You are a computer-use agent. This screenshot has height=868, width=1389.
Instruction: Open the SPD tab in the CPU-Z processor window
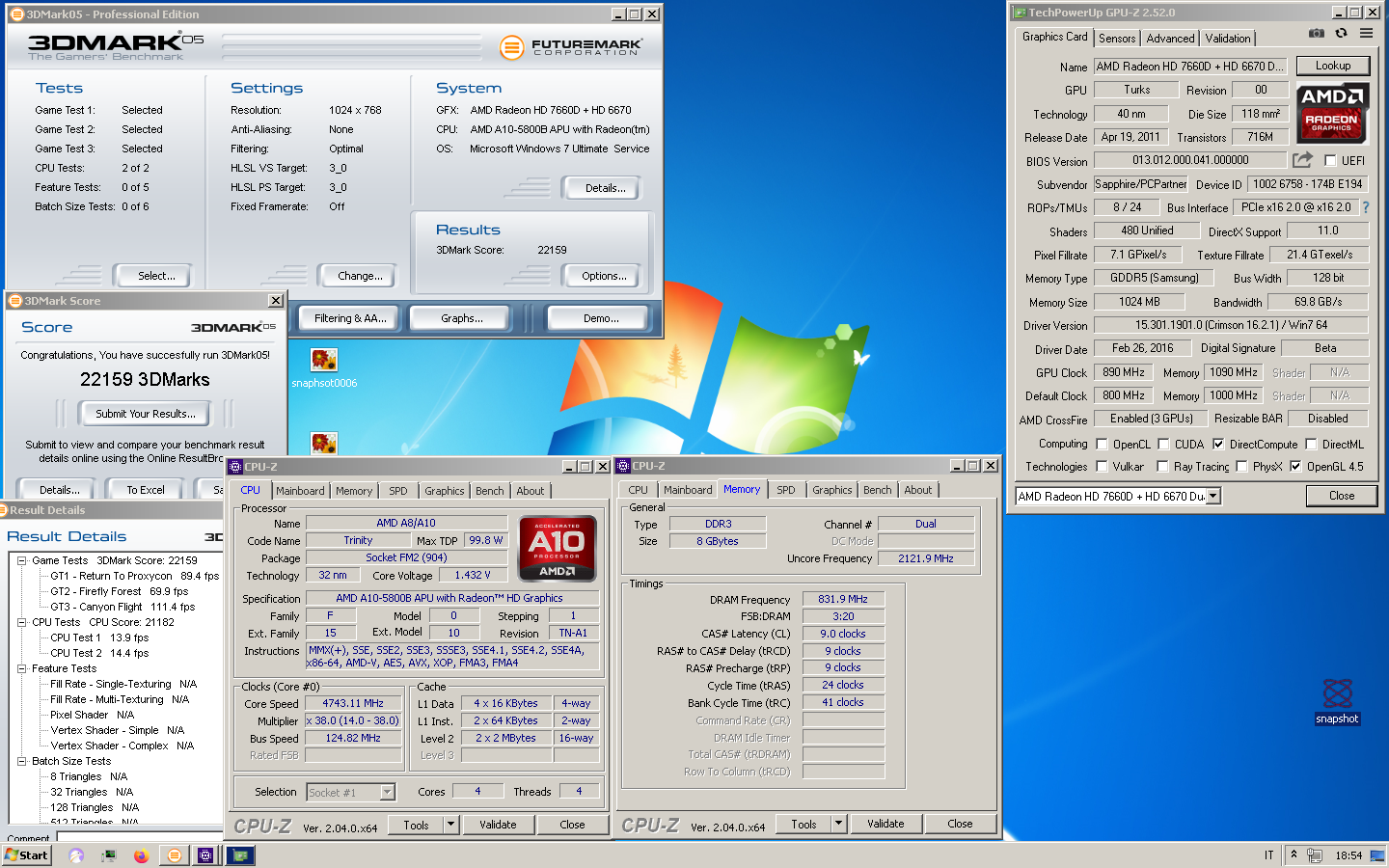(397, 491)
